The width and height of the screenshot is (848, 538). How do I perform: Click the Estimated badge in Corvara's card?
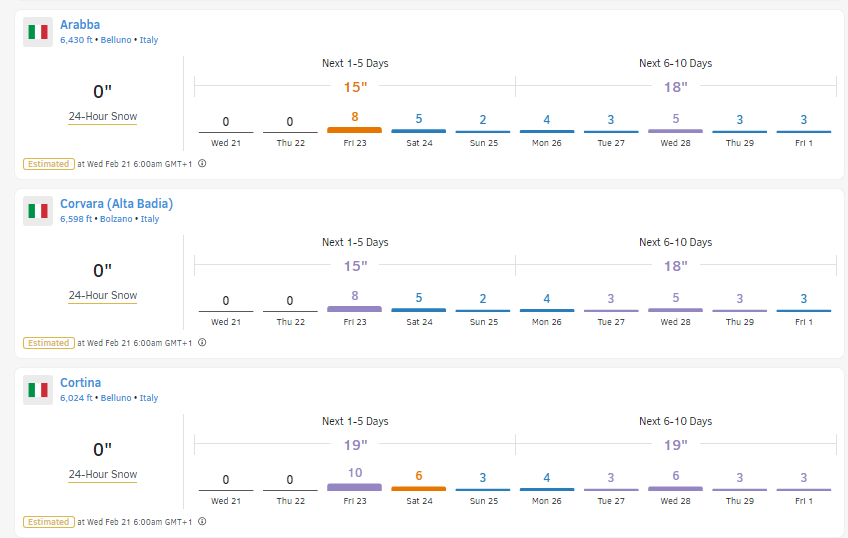tap(49, 343)
